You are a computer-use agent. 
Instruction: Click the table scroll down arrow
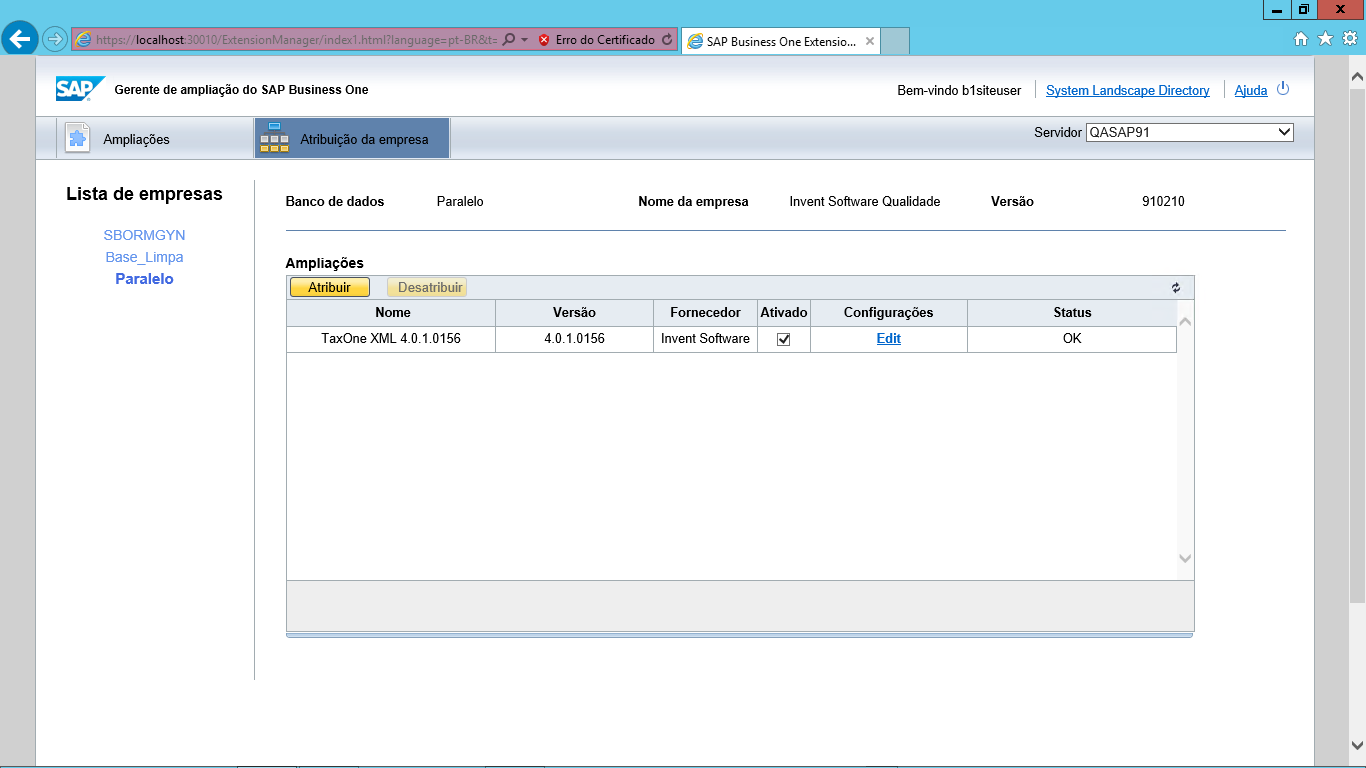[1186, 559]
